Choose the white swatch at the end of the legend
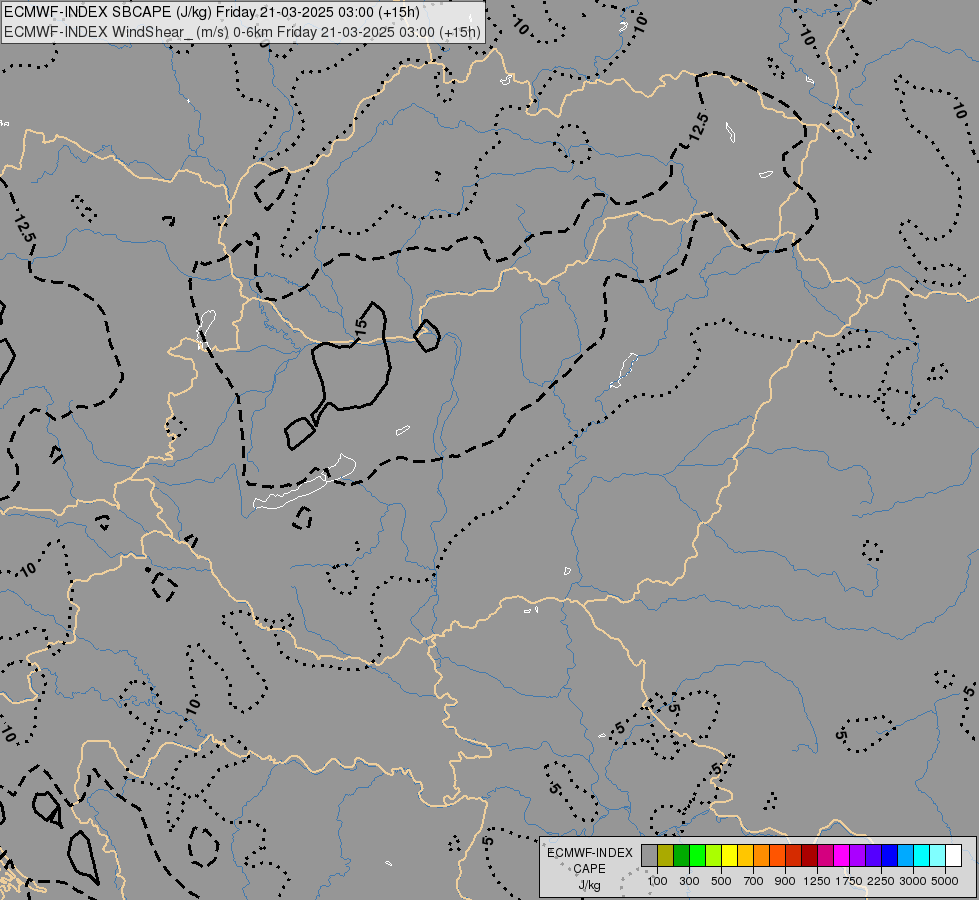The image size is (979, 900). click(x=954, y=855)
